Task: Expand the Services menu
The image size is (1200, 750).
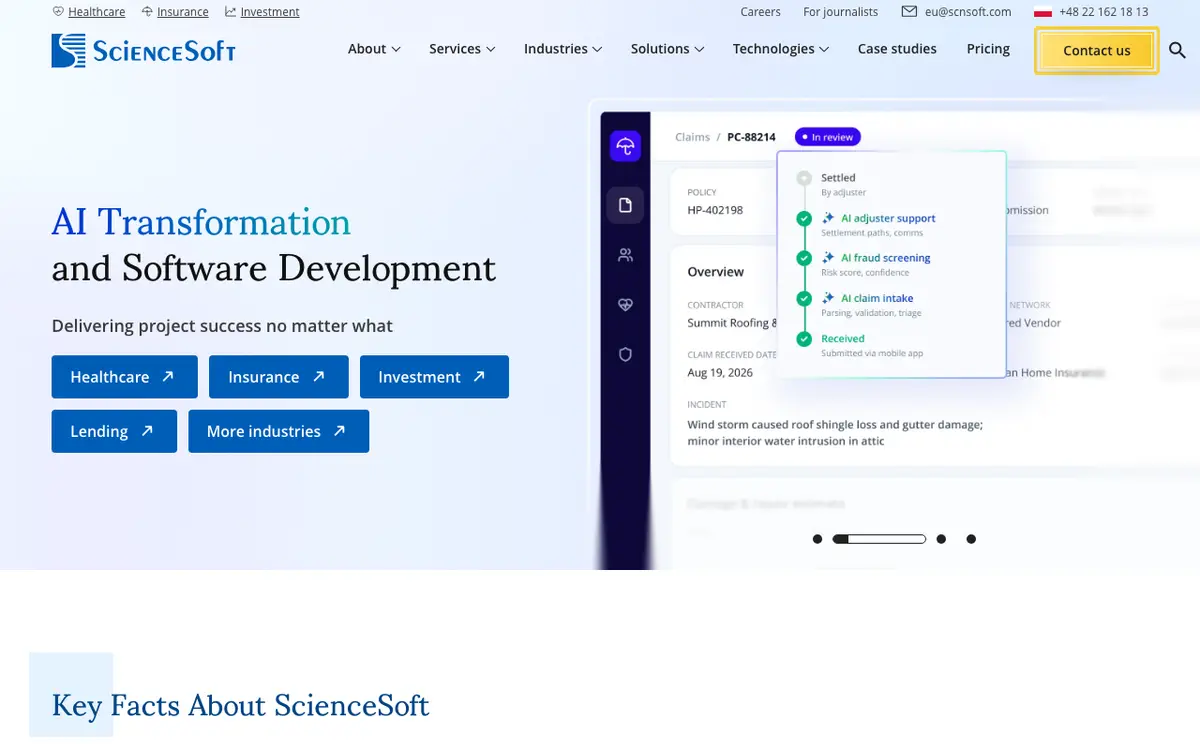Action: point(462,49)
